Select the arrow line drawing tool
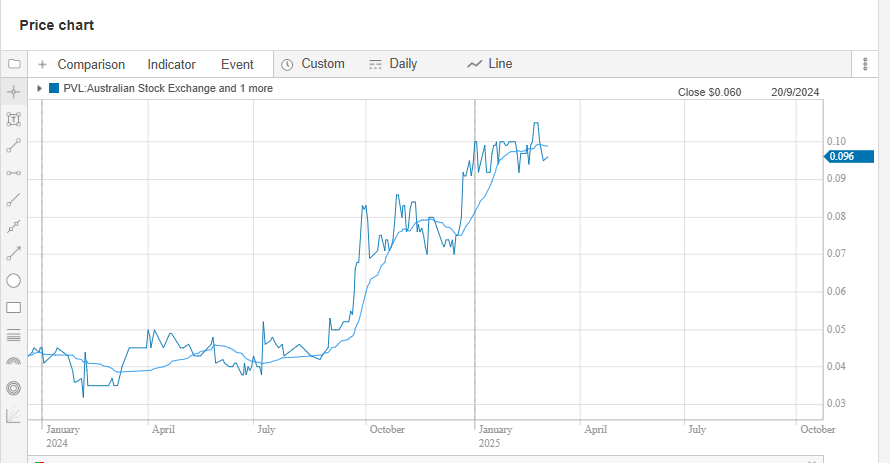Screen dimensions: 890x463 (14, 254)
